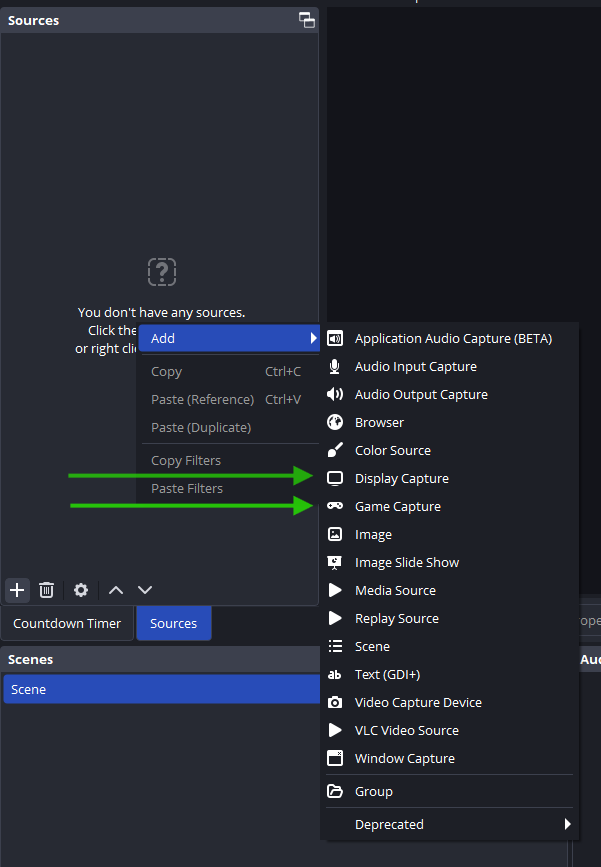
Task: Expand the Deprecated submenu arrow
Action: tap(567, 824)
